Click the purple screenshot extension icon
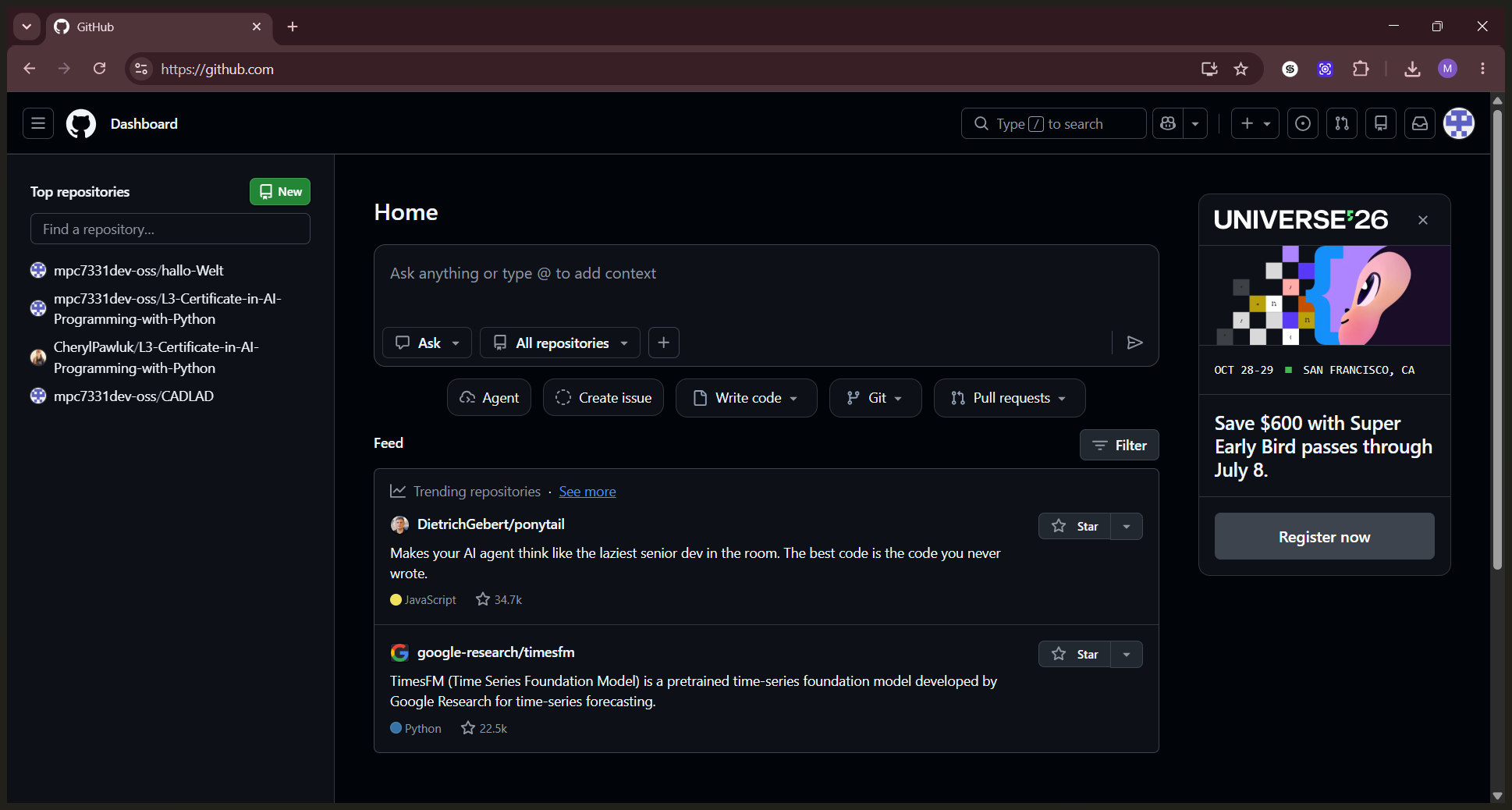Screen dimensions: 1512x810 (x=1326, y=69)
